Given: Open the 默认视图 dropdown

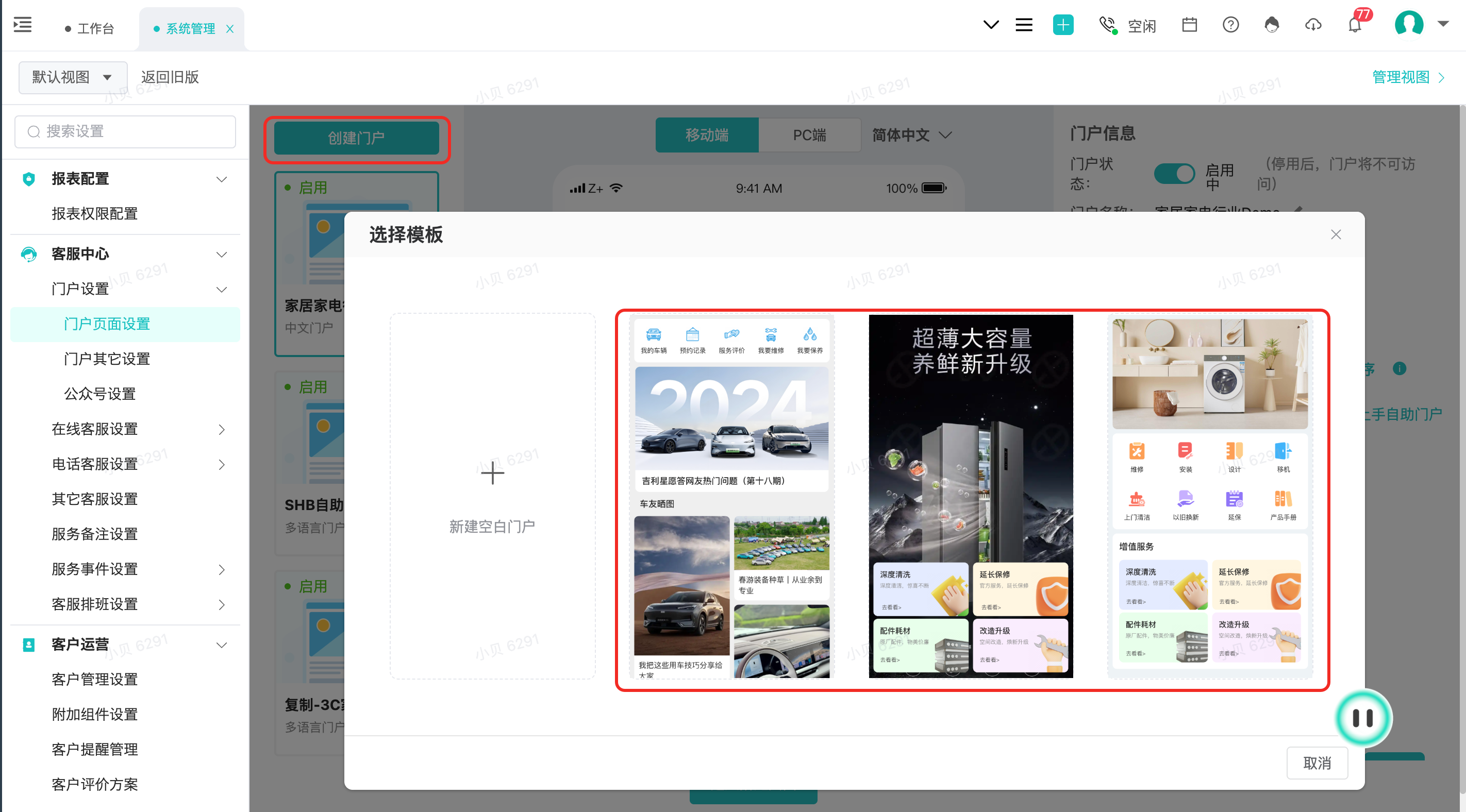Looking at the screenshot, I should coord(73,77).
